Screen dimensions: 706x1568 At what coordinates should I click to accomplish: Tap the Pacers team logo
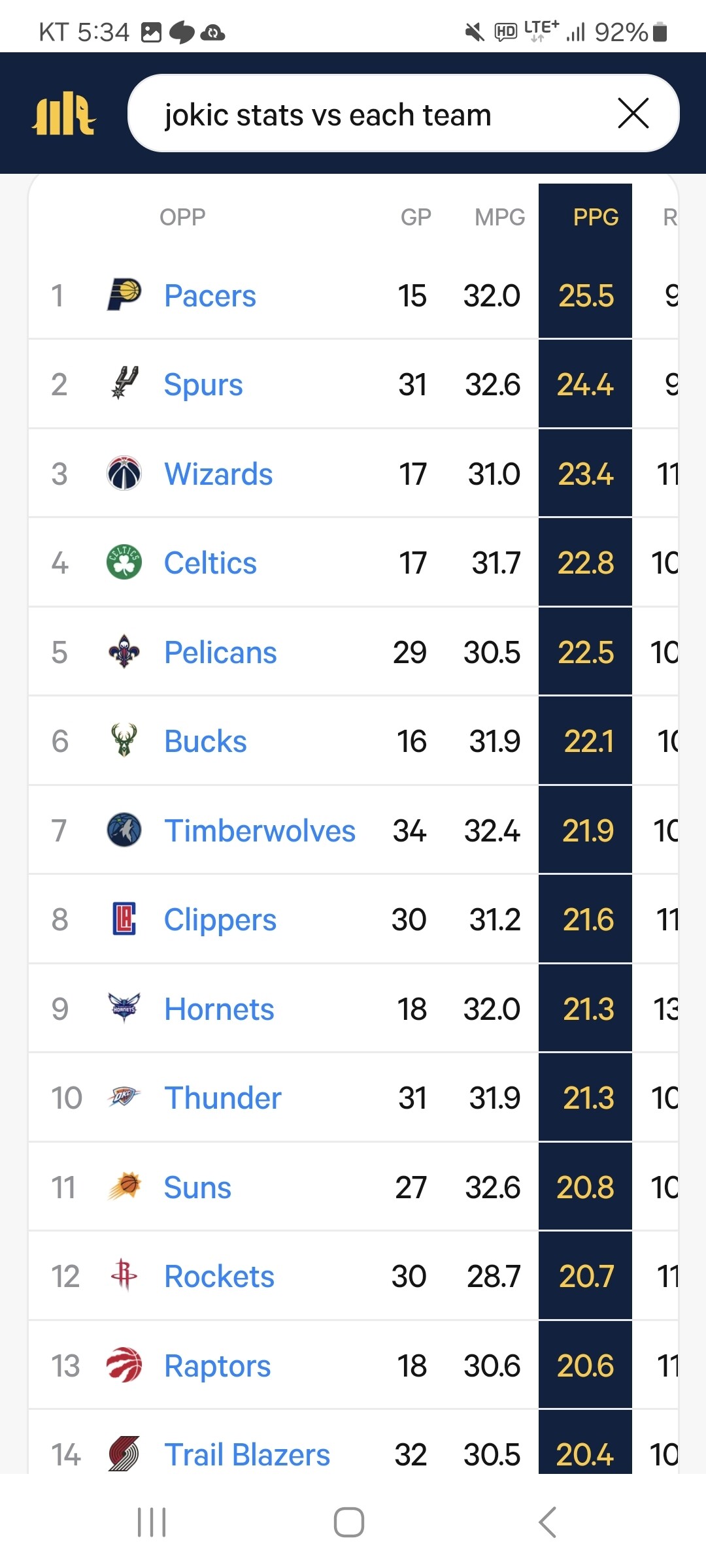pos(124,295)
